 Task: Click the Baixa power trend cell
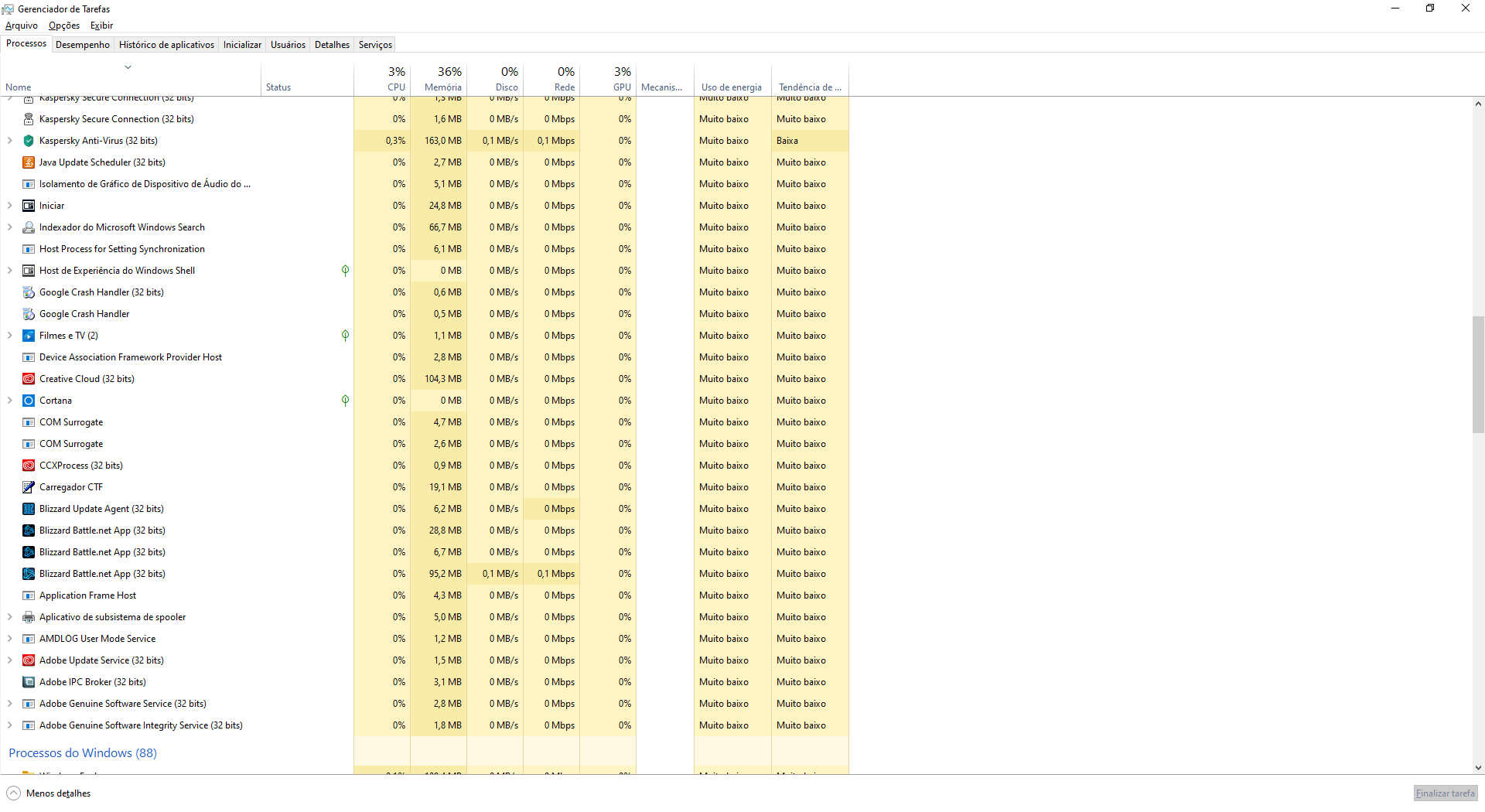click(x=810, y=141)
